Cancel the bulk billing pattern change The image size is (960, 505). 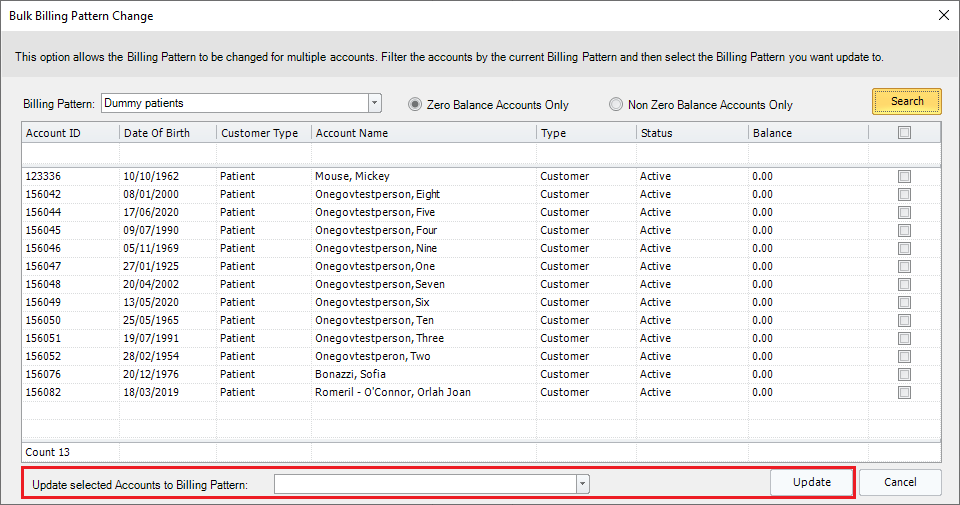pyautogui.click(x=899, y=482)
